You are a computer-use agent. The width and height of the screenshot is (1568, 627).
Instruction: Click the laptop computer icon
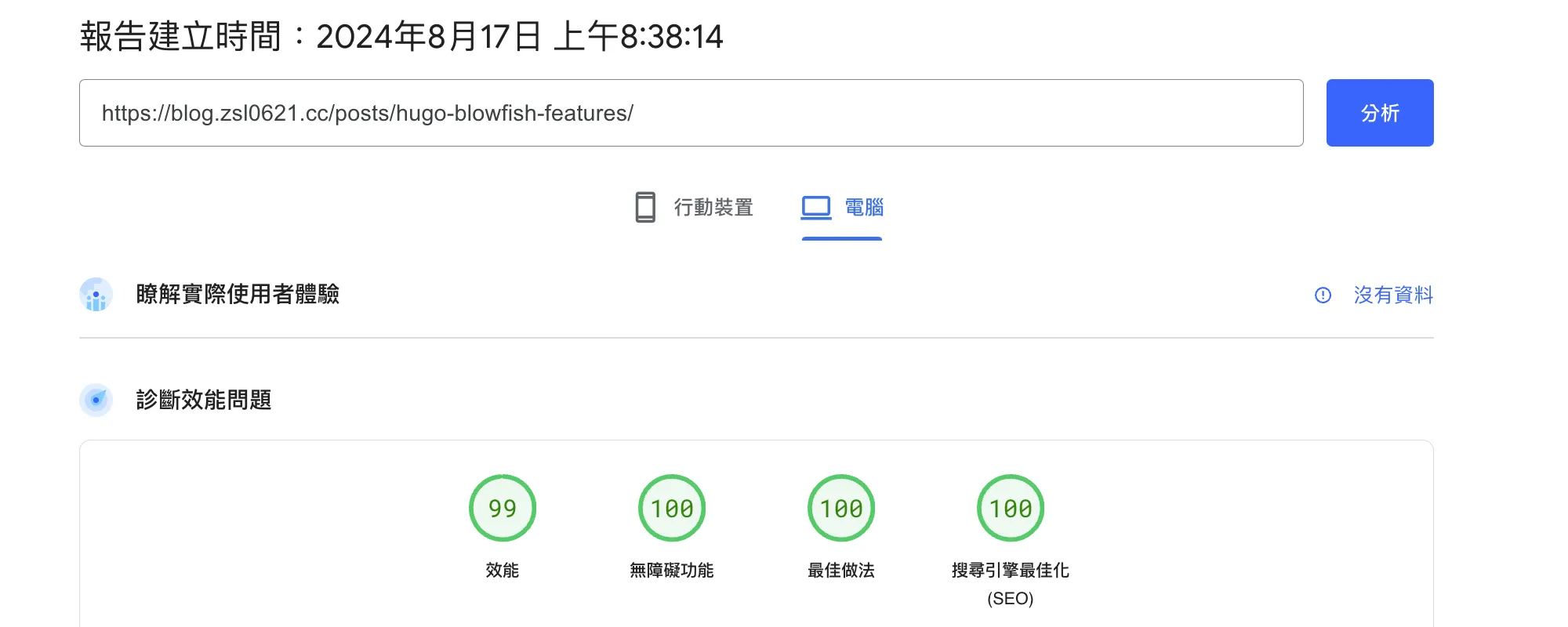point(815,208)
